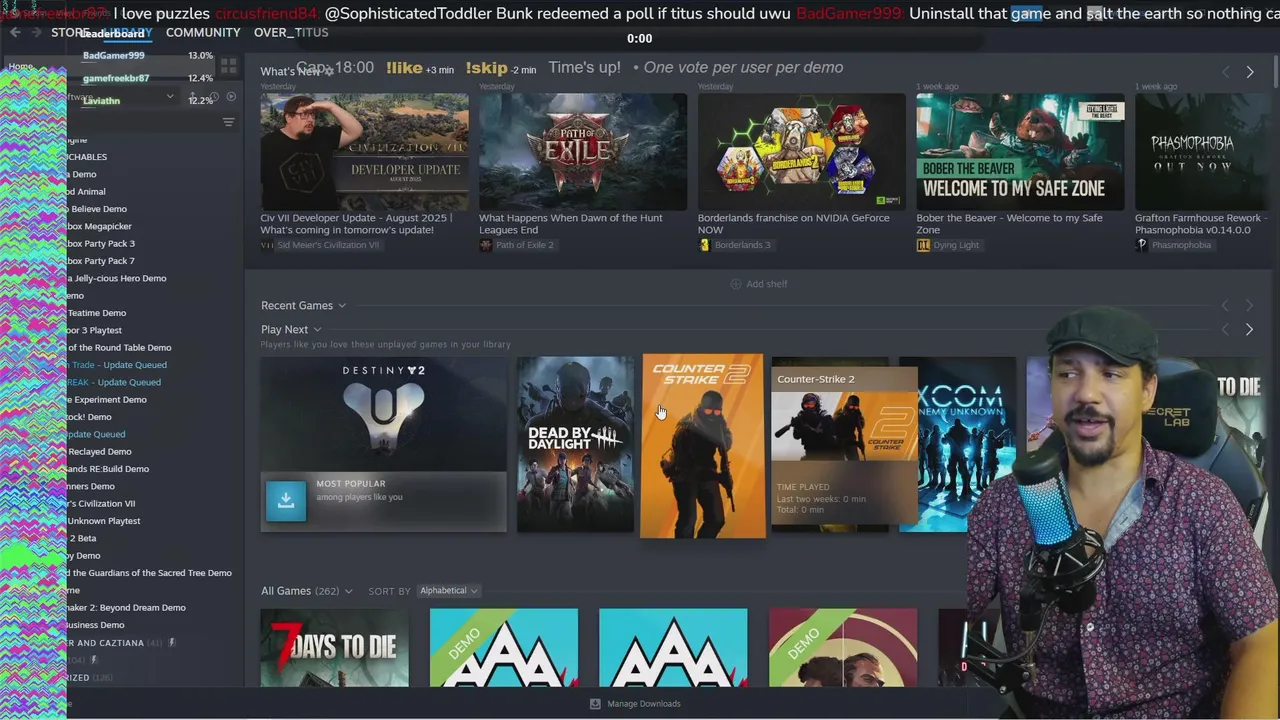
Task: Open the COMMUNITY tab
Action: (203, 32)
